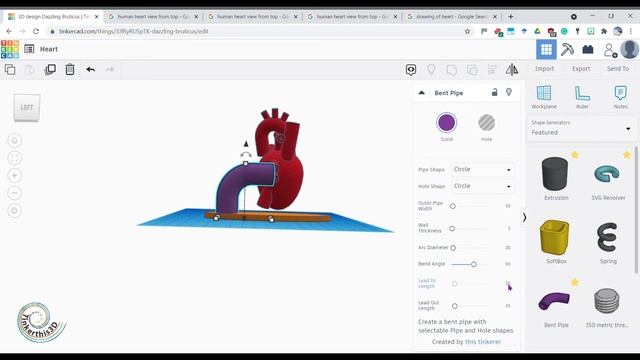Open the this tinkerer link
This screenshot has height=360, width=640.
483,342
